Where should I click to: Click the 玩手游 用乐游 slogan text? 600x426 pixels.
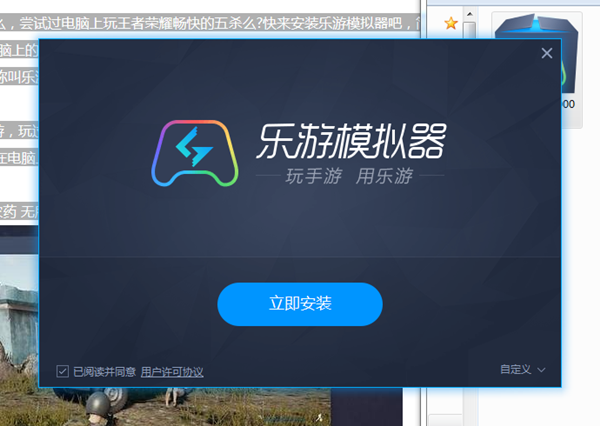point(349,176)
